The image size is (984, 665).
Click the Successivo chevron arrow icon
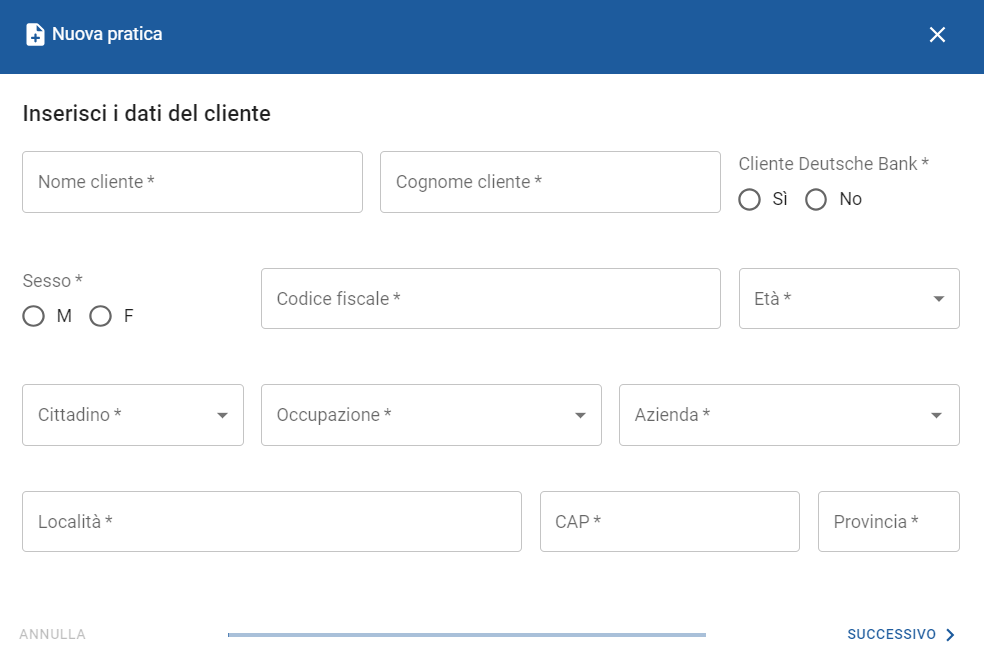[x=950, y=635]
